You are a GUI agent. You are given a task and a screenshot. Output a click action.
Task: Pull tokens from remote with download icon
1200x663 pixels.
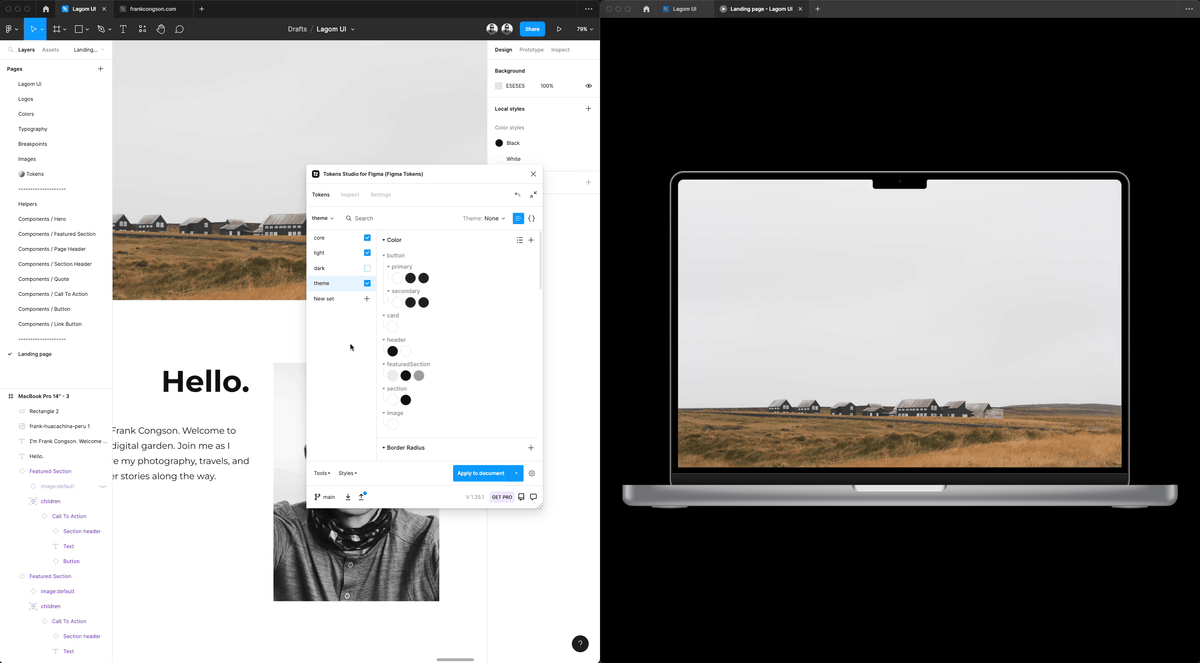(x=348, y=497)
